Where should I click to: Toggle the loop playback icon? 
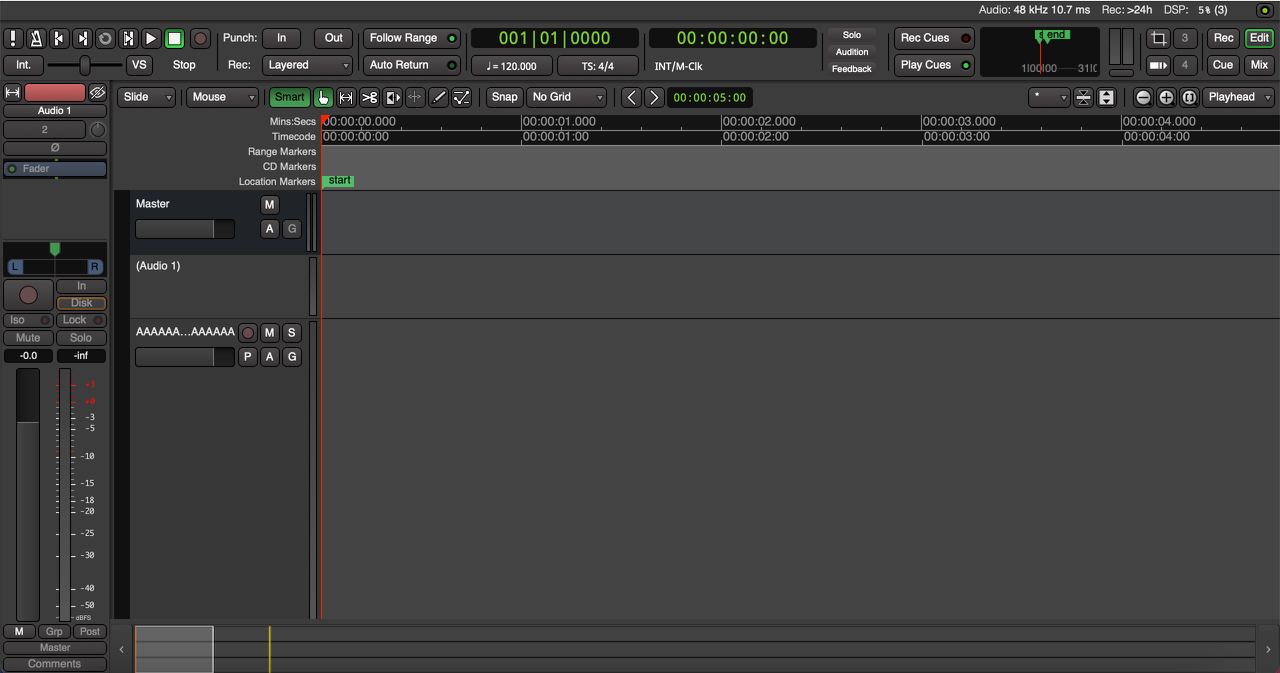pyautogui.click(x=105, y=38)
